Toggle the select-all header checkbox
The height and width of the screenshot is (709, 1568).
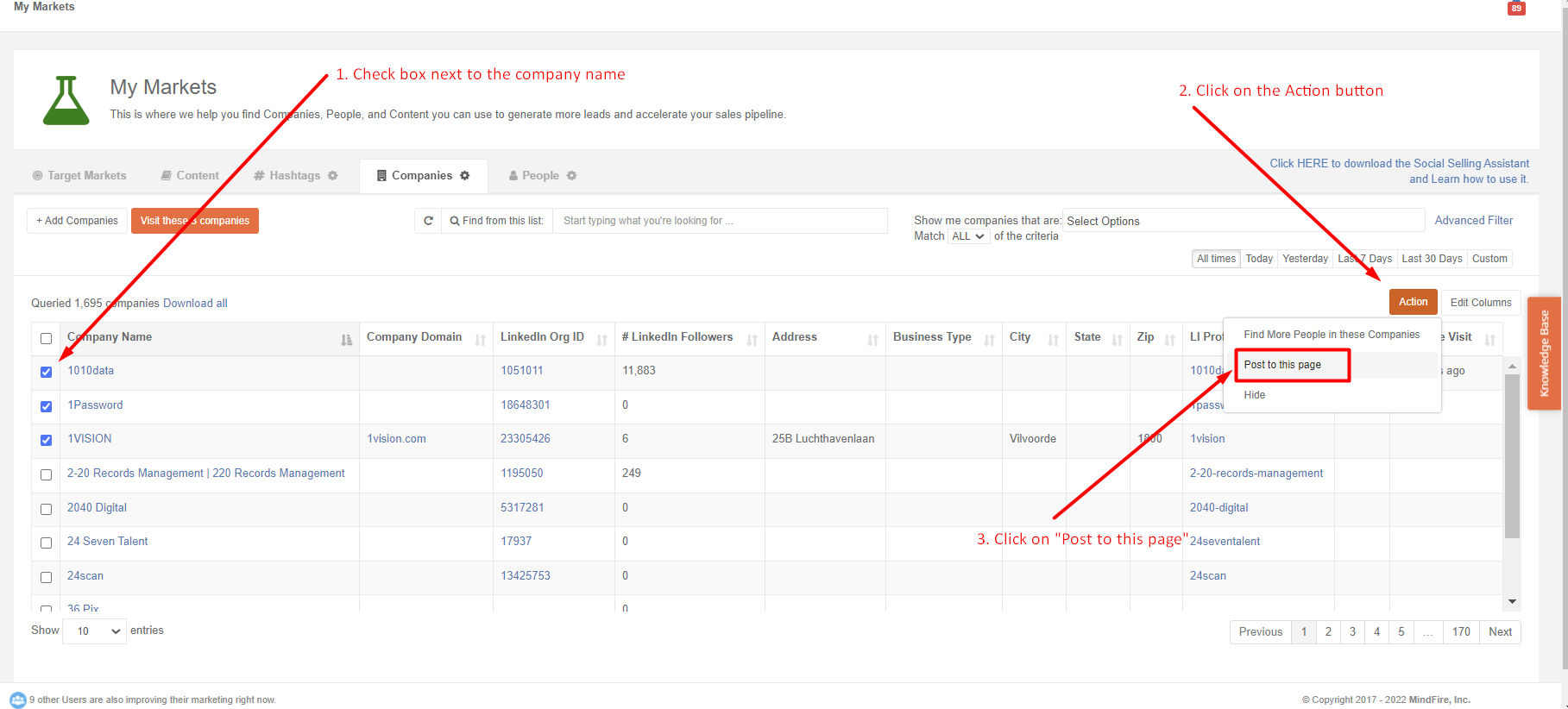[x=46, y=339]
